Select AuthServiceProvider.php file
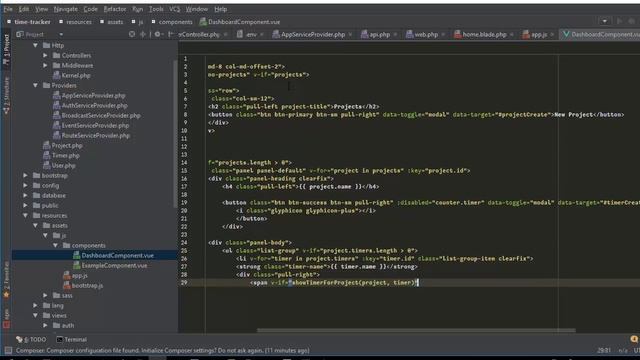Viewport: 640px width, 360px height. point(90,105)
